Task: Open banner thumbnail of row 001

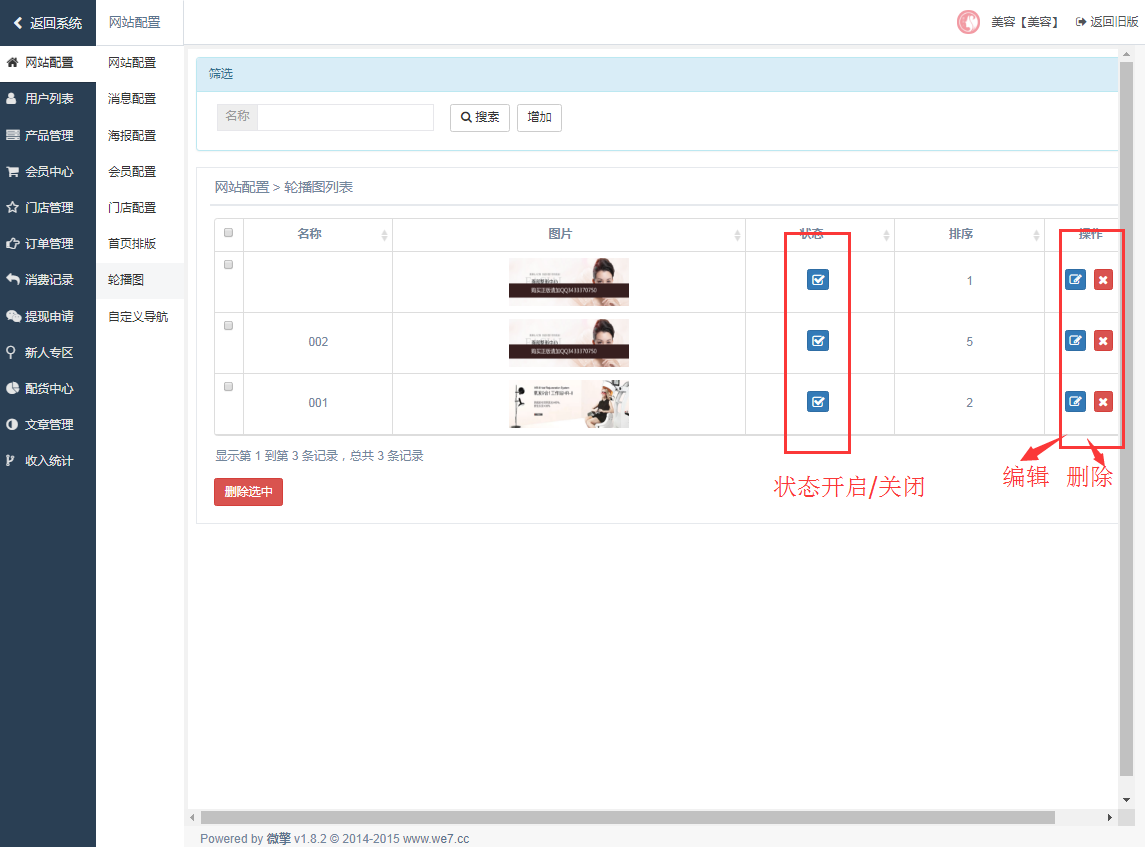Action: click(569, 404)
